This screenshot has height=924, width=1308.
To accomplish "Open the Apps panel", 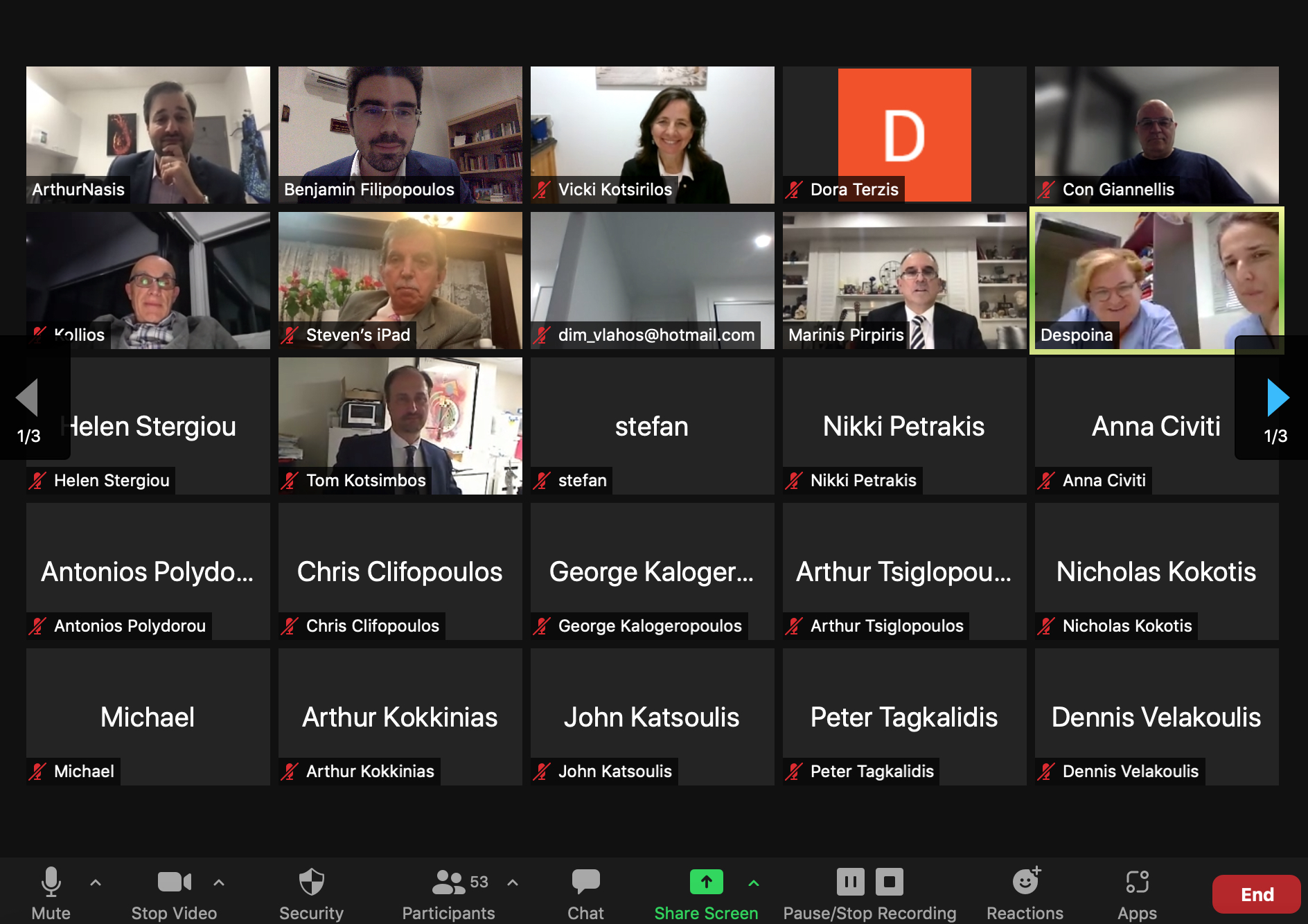I will pyautogui.click(x=1137, y=882).
